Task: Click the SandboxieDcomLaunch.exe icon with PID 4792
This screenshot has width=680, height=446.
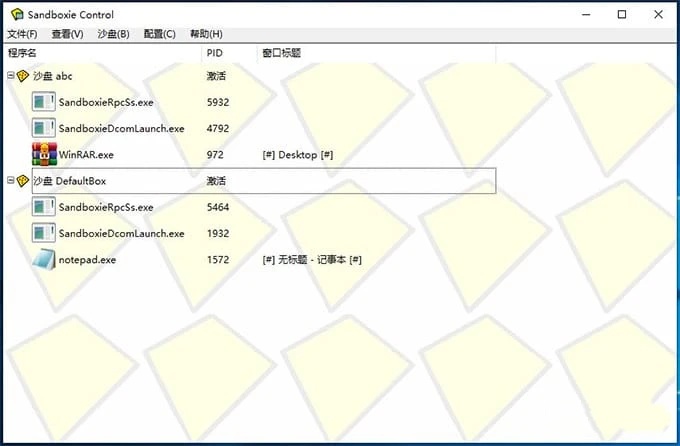Action: click(44, 128)
